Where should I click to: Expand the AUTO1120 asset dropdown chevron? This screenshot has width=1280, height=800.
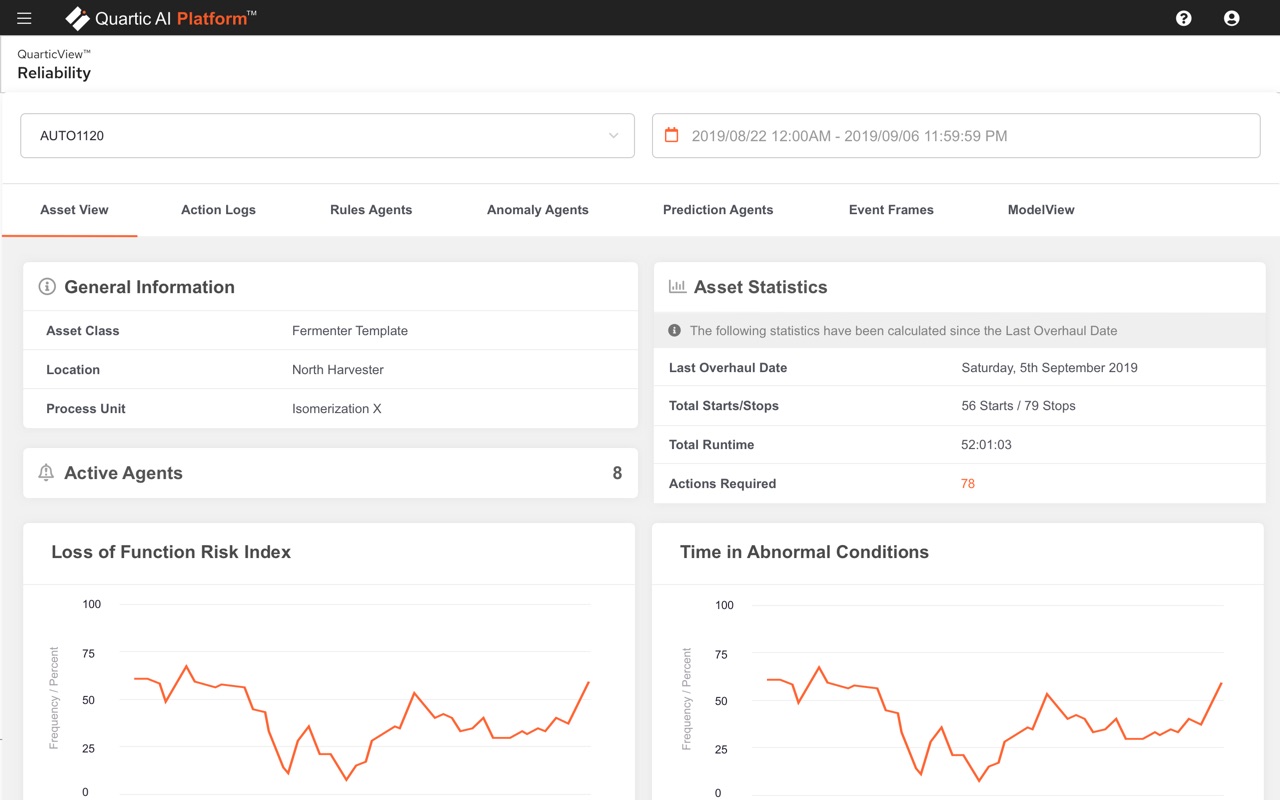click(614, 136)
